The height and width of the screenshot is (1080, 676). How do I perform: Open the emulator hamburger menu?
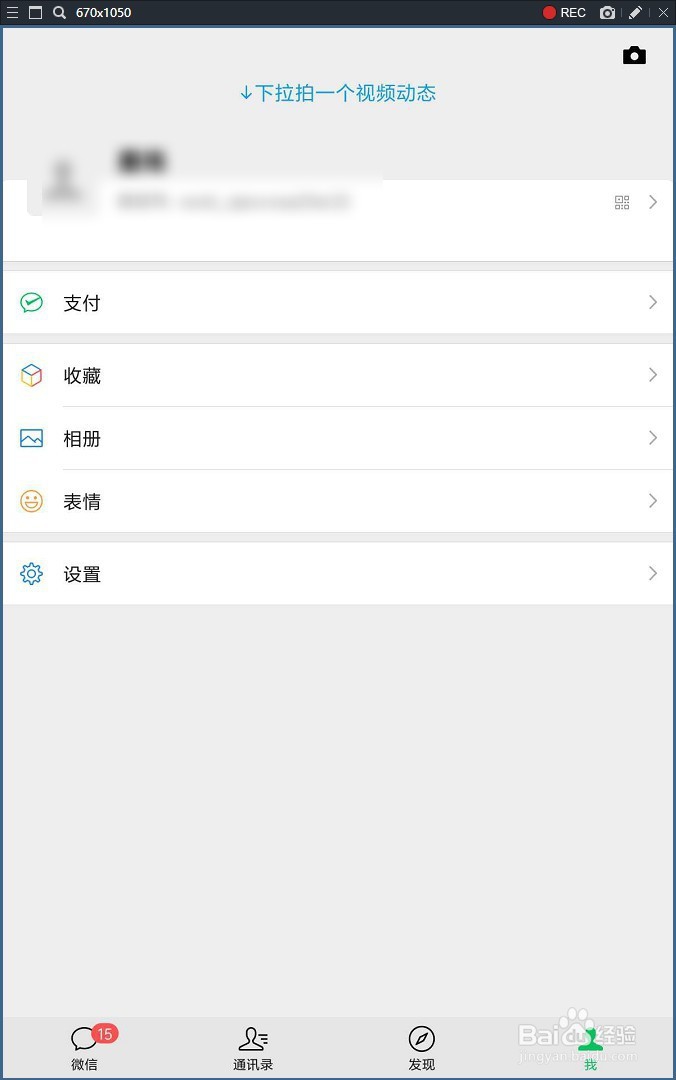coord(12,13)
